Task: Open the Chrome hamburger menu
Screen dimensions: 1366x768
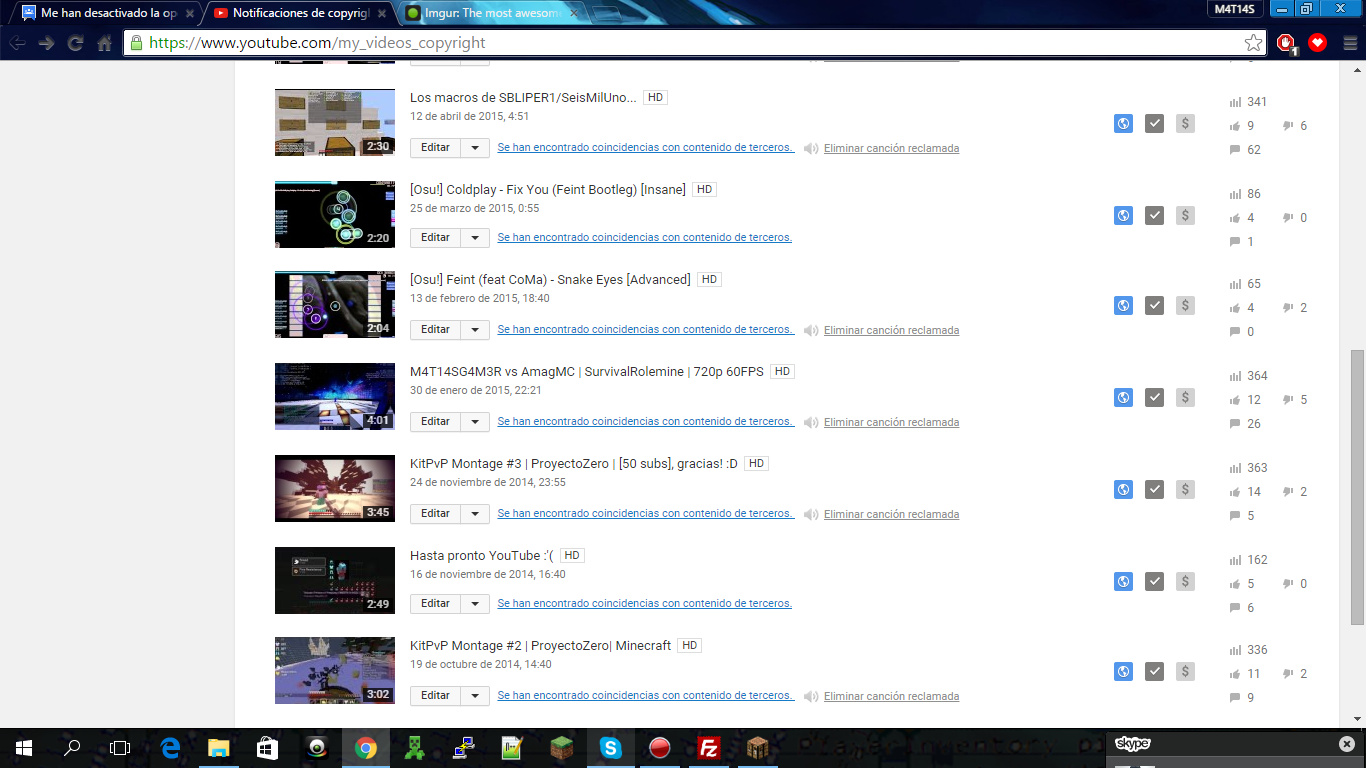Action: 1349,43
